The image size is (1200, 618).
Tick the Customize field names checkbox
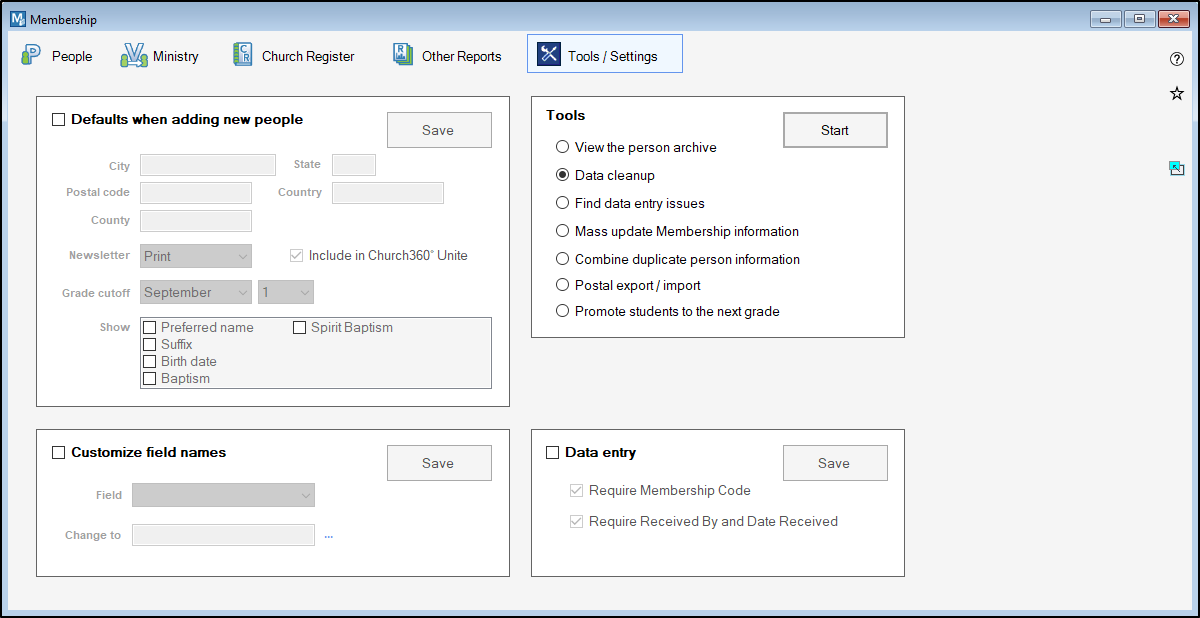coord(59,453)
